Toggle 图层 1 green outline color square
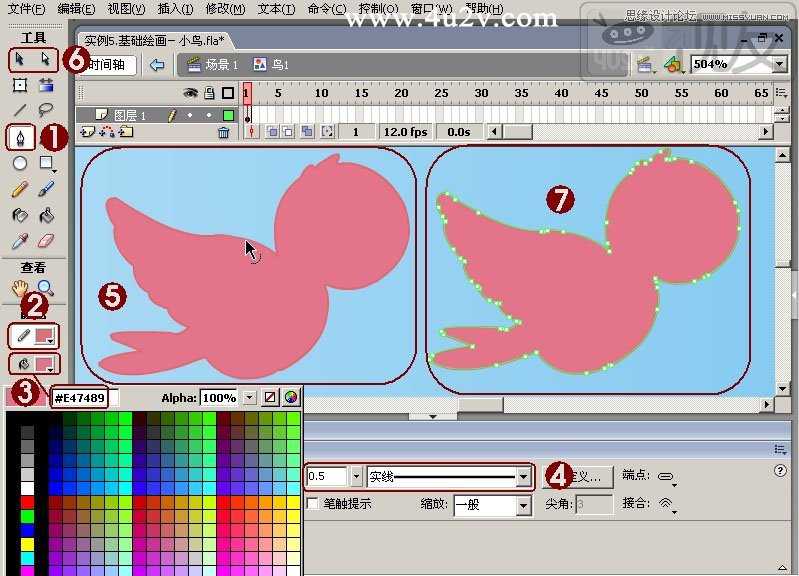The width and height of the screenshot is (799, 576). 228,116
